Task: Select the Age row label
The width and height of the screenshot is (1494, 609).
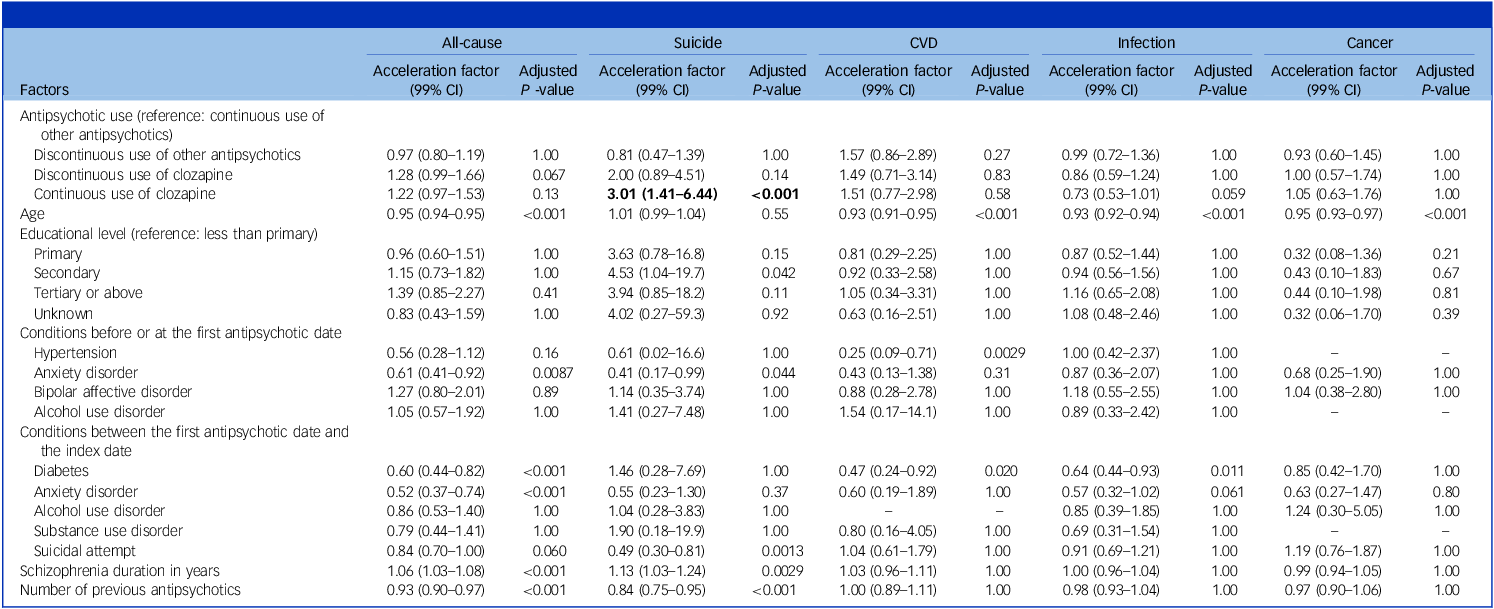Action: pos(32,213)
